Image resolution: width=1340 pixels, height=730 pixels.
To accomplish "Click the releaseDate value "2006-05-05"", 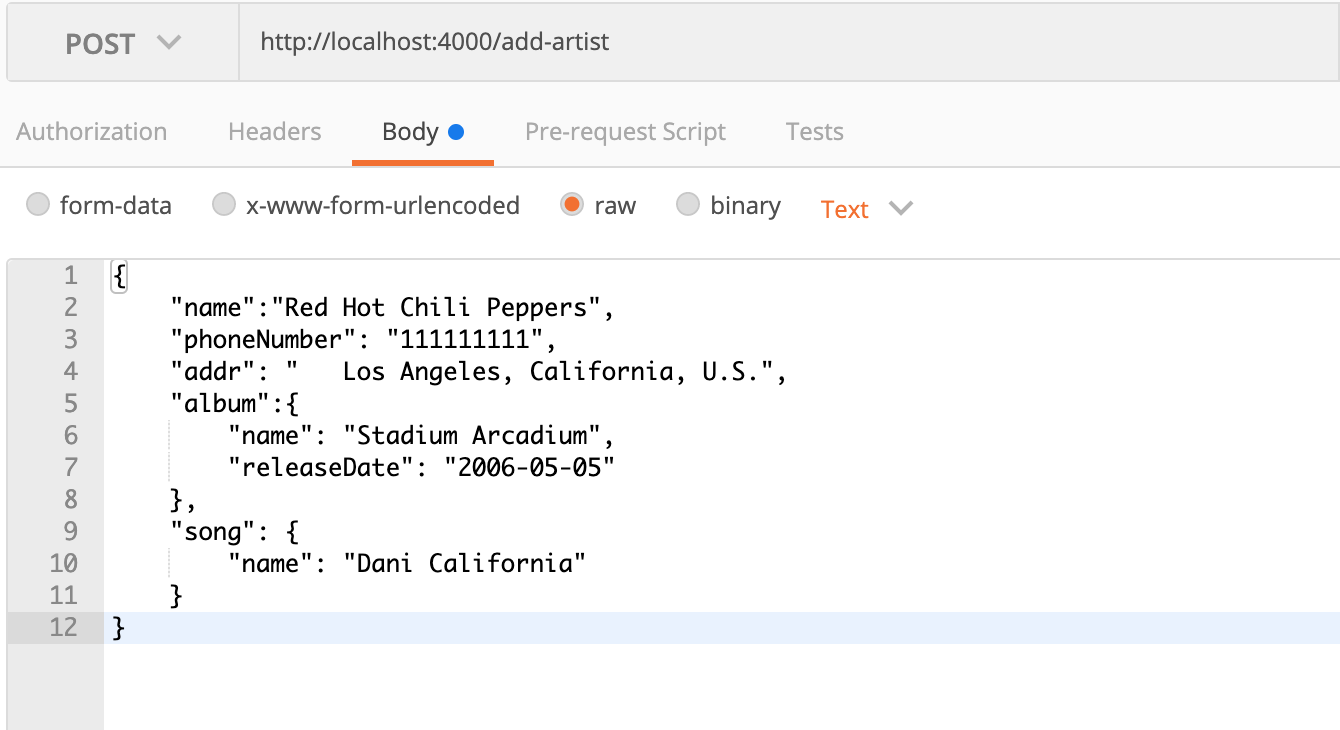I will [x=530, y=467].
